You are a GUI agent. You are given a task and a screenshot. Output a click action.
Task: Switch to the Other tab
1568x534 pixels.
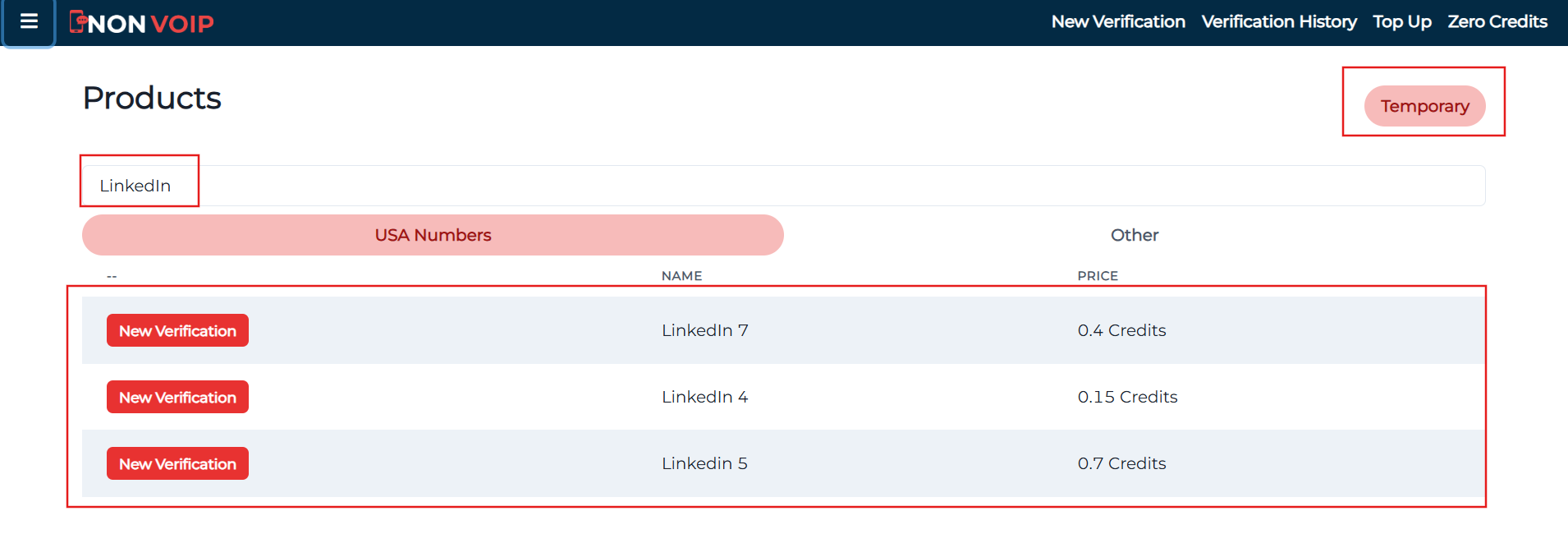coord(1135,235)
